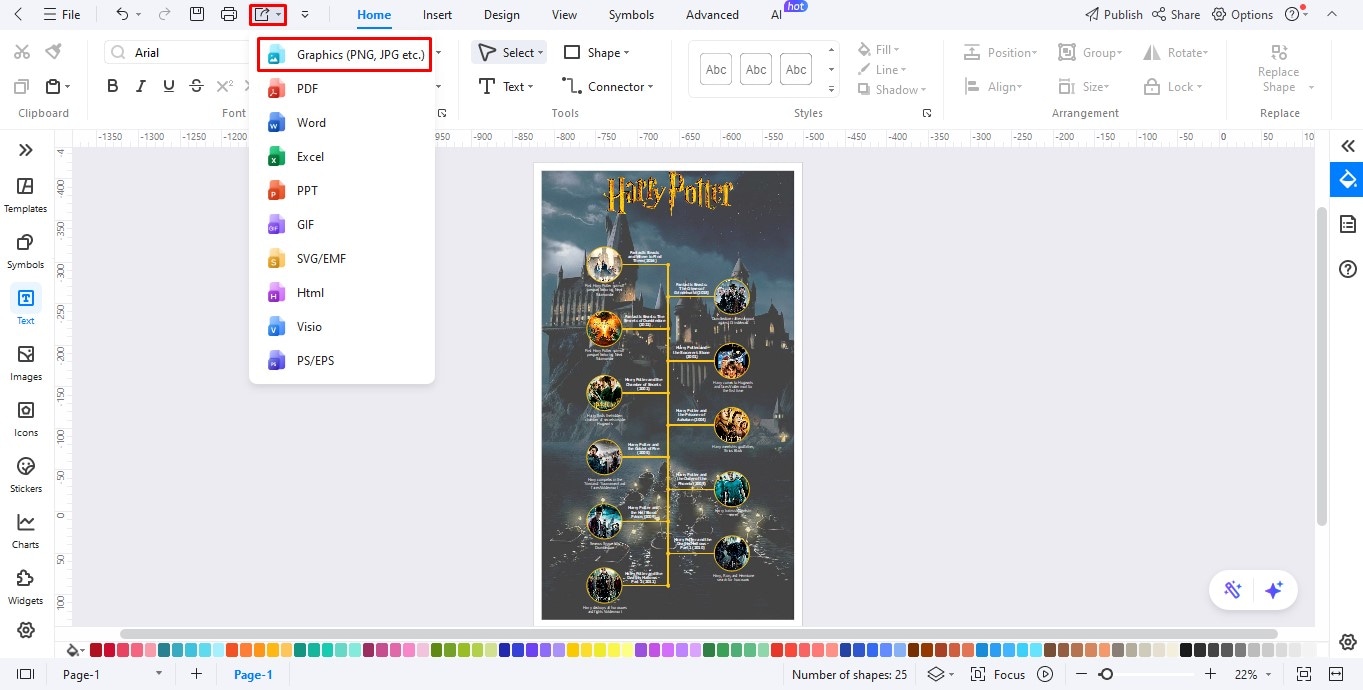
Task: Open the page settings icon on right sidebar
Action: (1348, 224)
